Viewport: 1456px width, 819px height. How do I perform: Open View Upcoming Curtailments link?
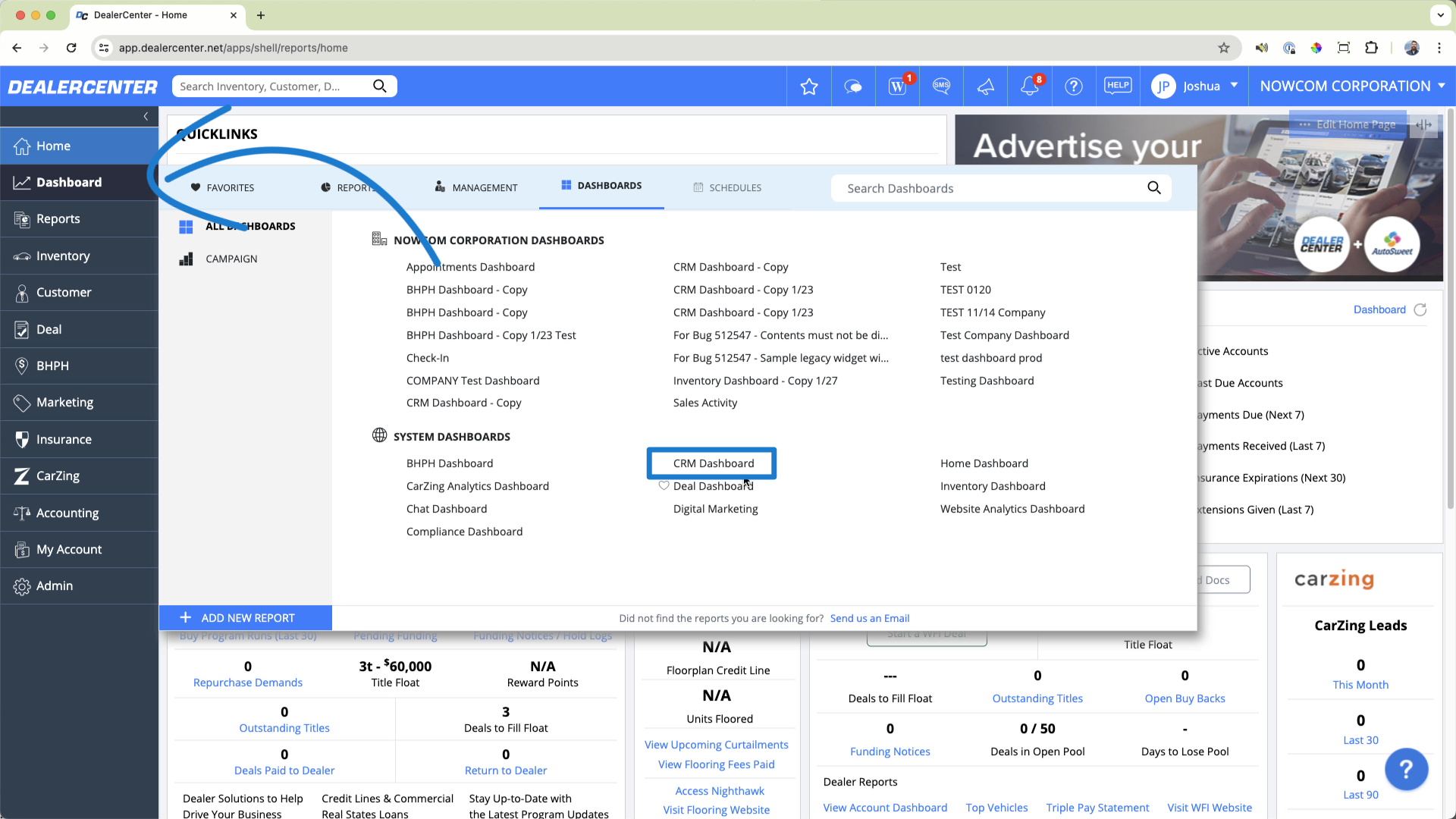[x=716, y=745]
